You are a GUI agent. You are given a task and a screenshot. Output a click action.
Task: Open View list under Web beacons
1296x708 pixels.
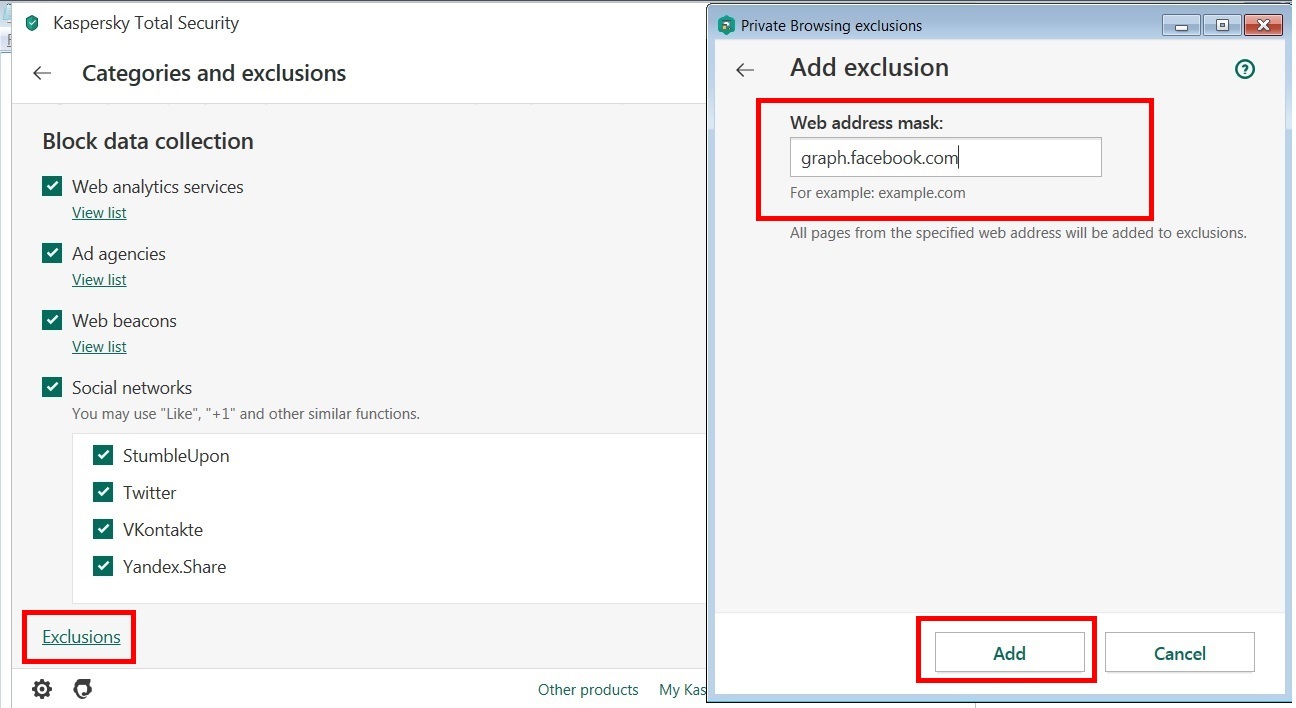[x=99, y=347]
